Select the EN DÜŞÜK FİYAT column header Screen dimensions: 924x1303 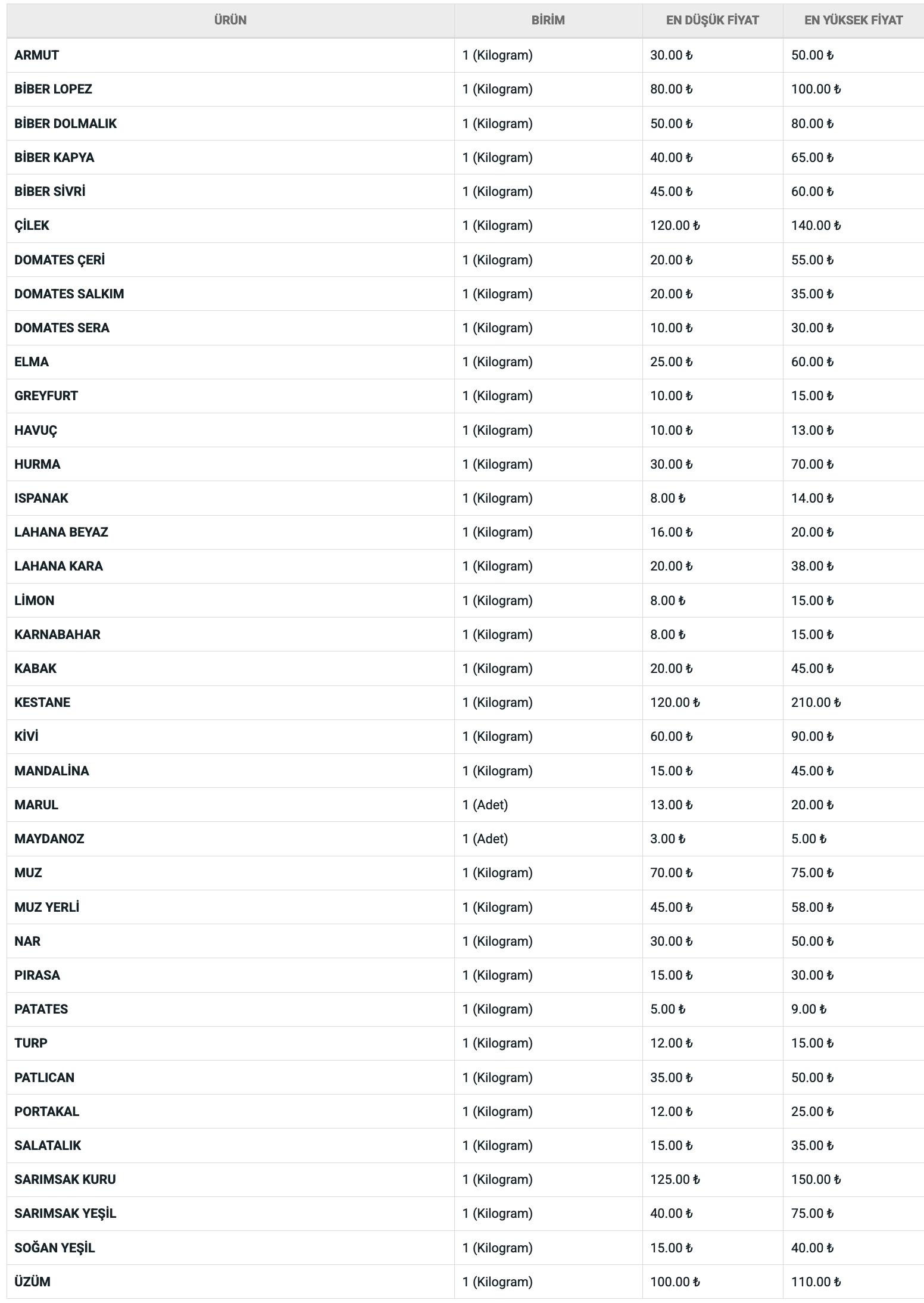coord(712,20)
